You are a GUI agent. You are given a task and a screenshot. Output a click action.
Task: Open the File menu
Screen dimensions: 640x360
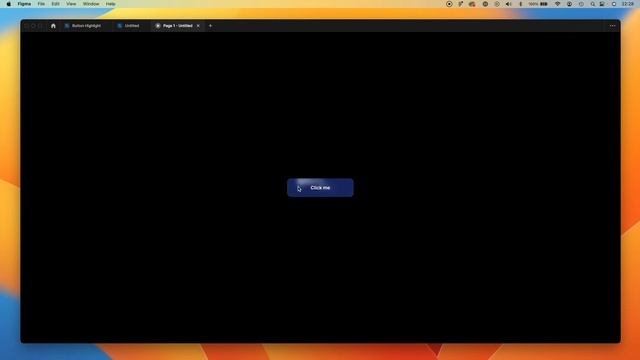(x=41, y=4)
